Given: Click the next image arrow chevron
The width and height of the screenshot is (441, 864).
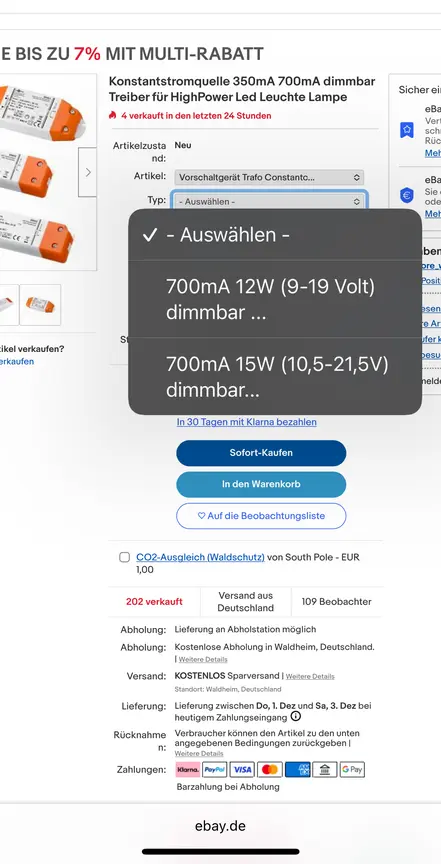Looking at the screenshot, I should point(88,172).
